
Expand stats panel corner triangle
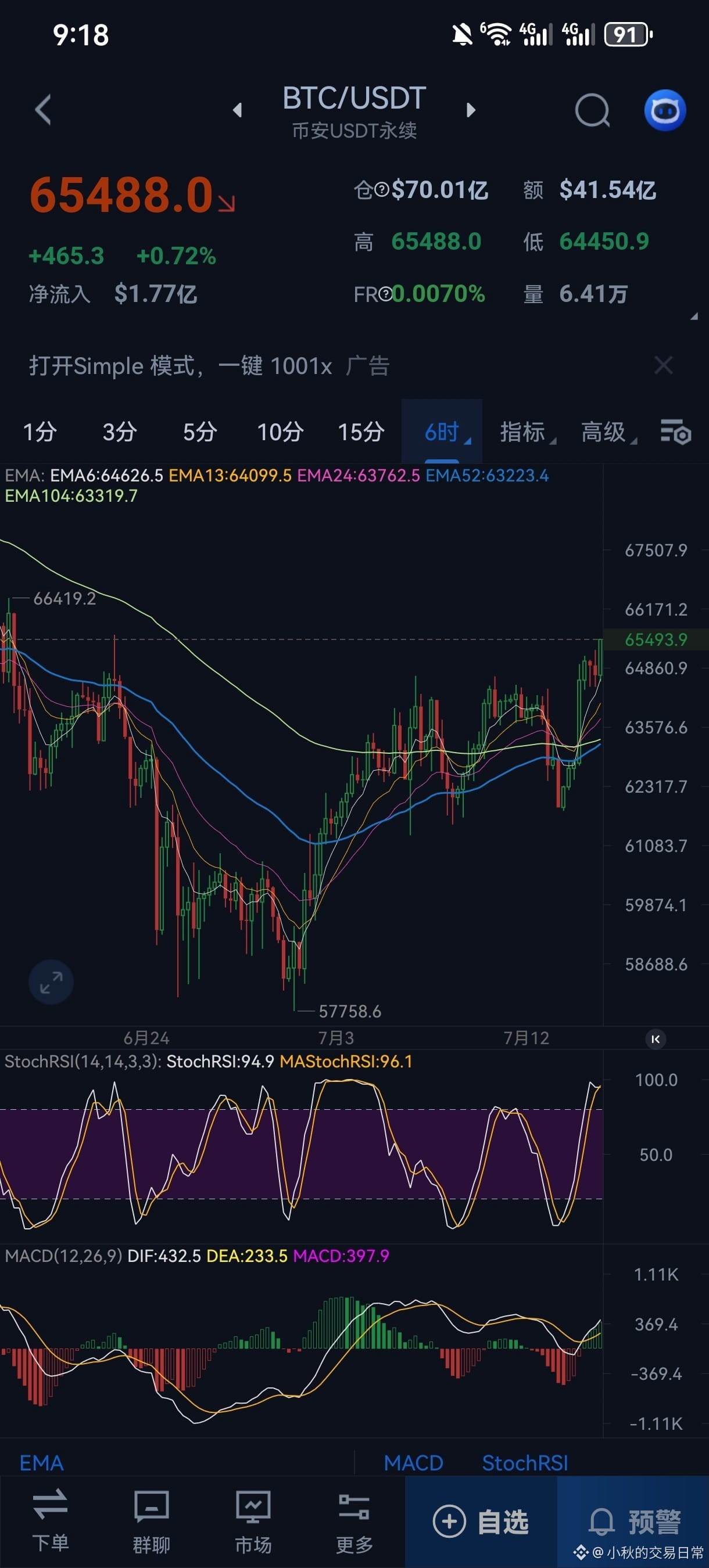pos(693,317)
